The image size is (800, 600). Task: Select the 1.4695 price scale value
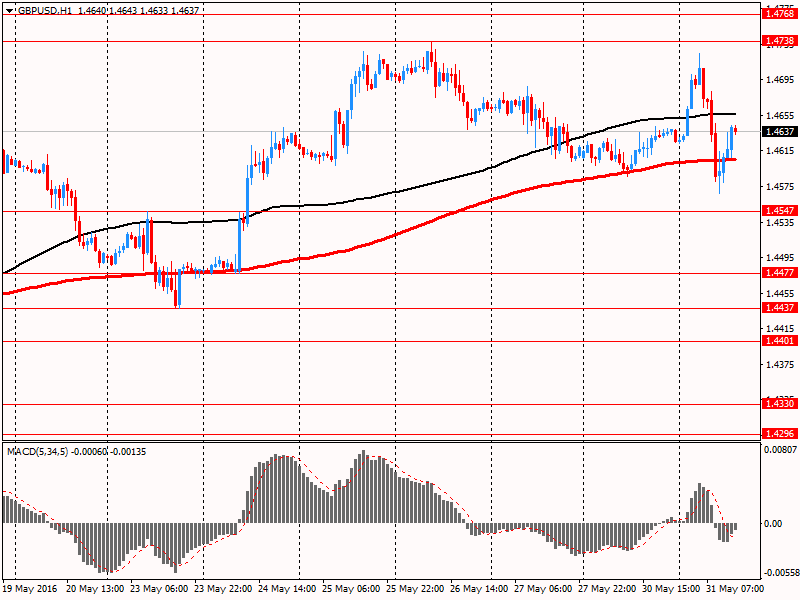point(781,80)
